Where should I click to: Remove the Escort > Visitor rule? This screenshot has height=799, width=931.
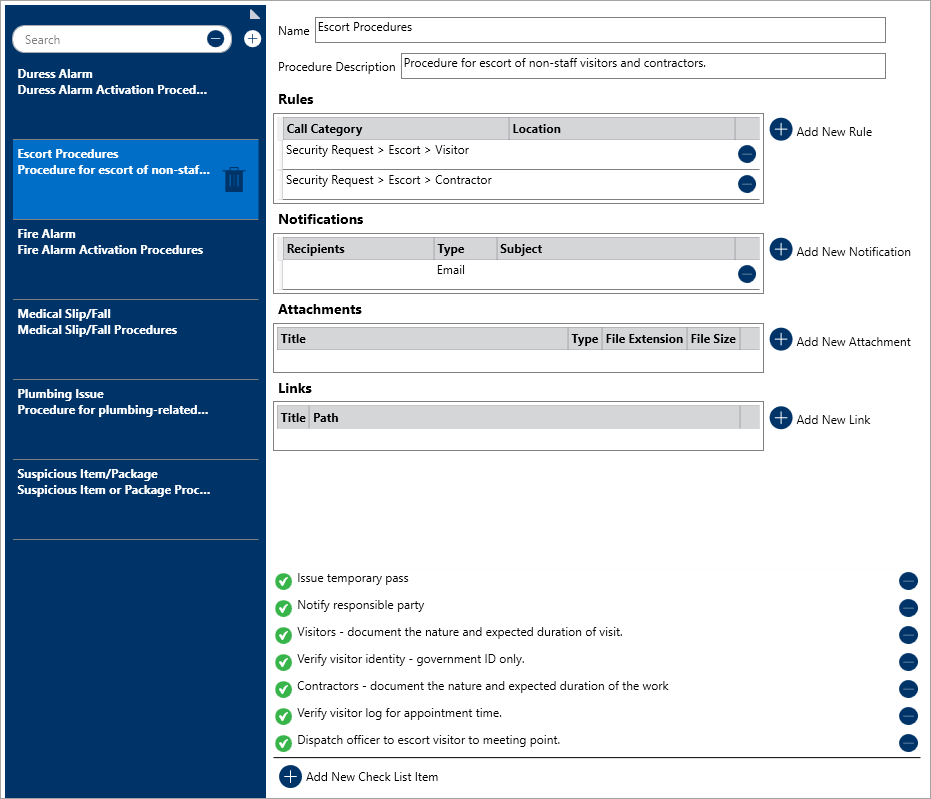(x=746, y=154)
